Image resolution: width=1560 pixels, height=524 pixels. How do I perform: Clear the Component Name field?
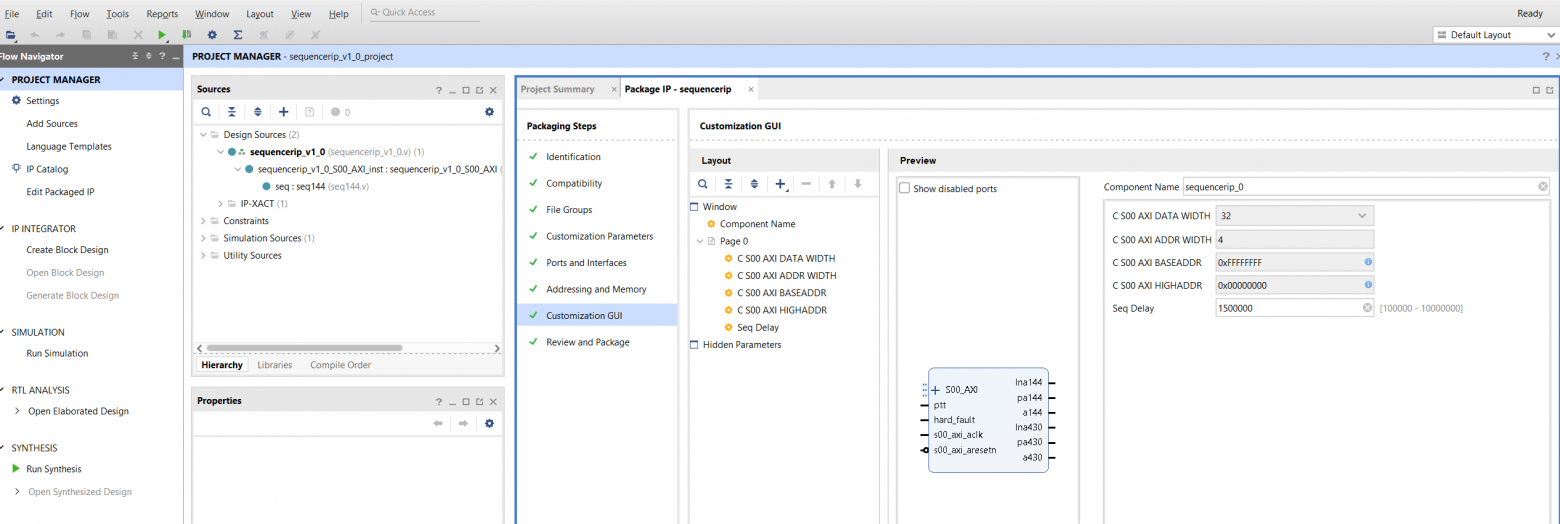coord(1543,187)
